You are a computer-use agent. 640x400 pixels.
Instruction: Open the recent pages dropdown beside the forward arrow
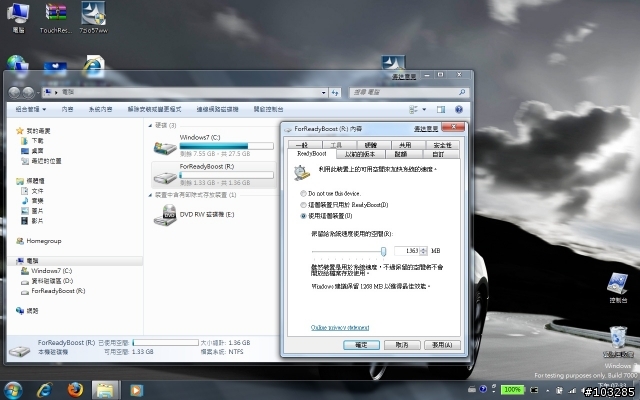[x=38, y=93]
